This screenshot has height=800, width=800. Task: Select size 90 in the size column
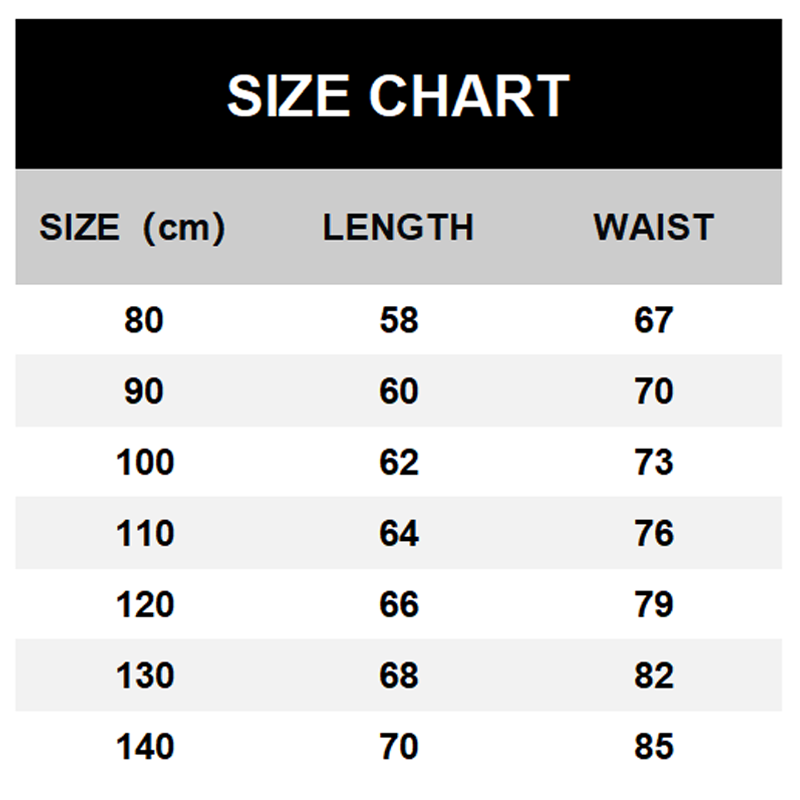(144, 392)
